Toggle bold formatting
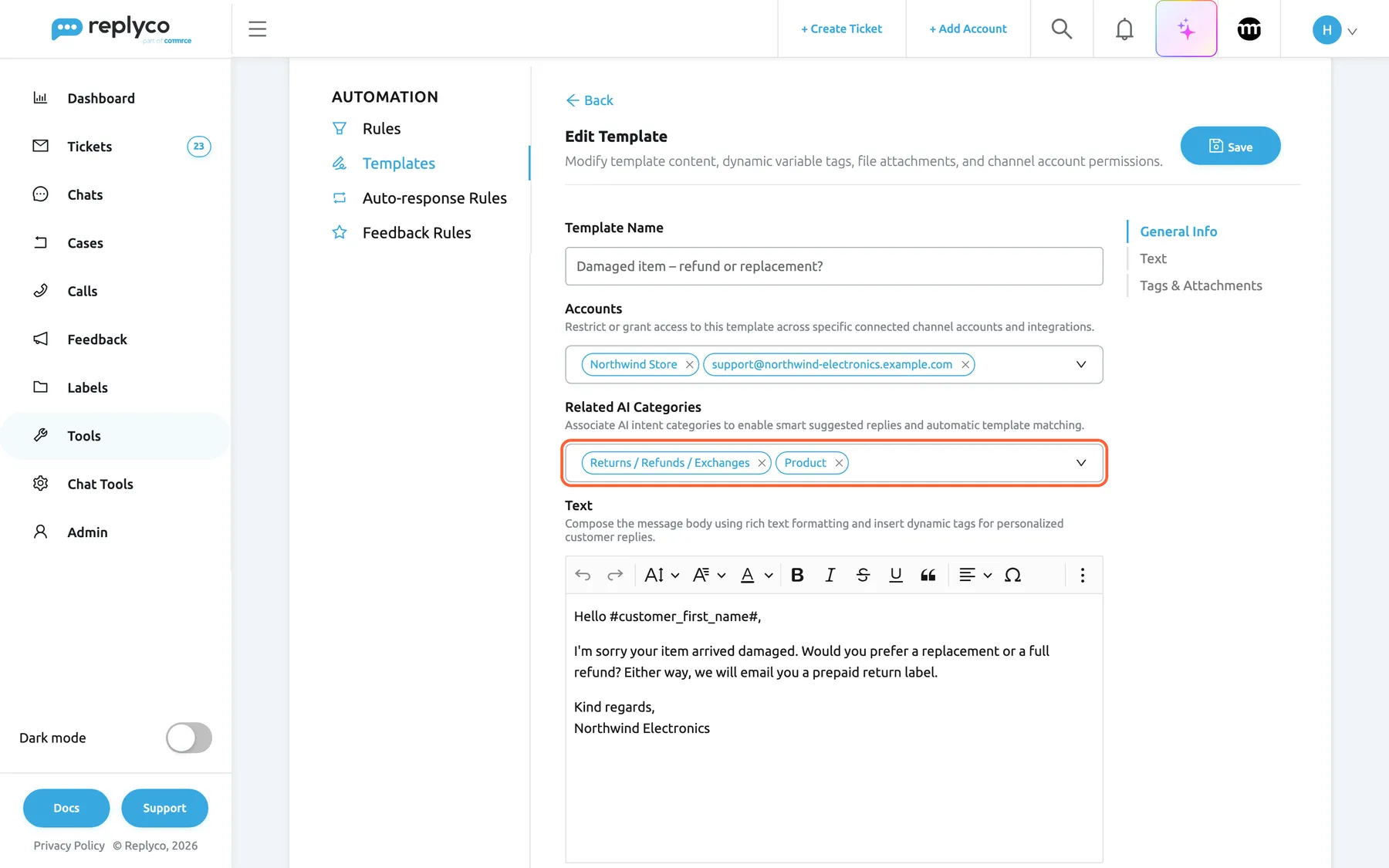The image size is (1389, 868). (x=798, y=575)
